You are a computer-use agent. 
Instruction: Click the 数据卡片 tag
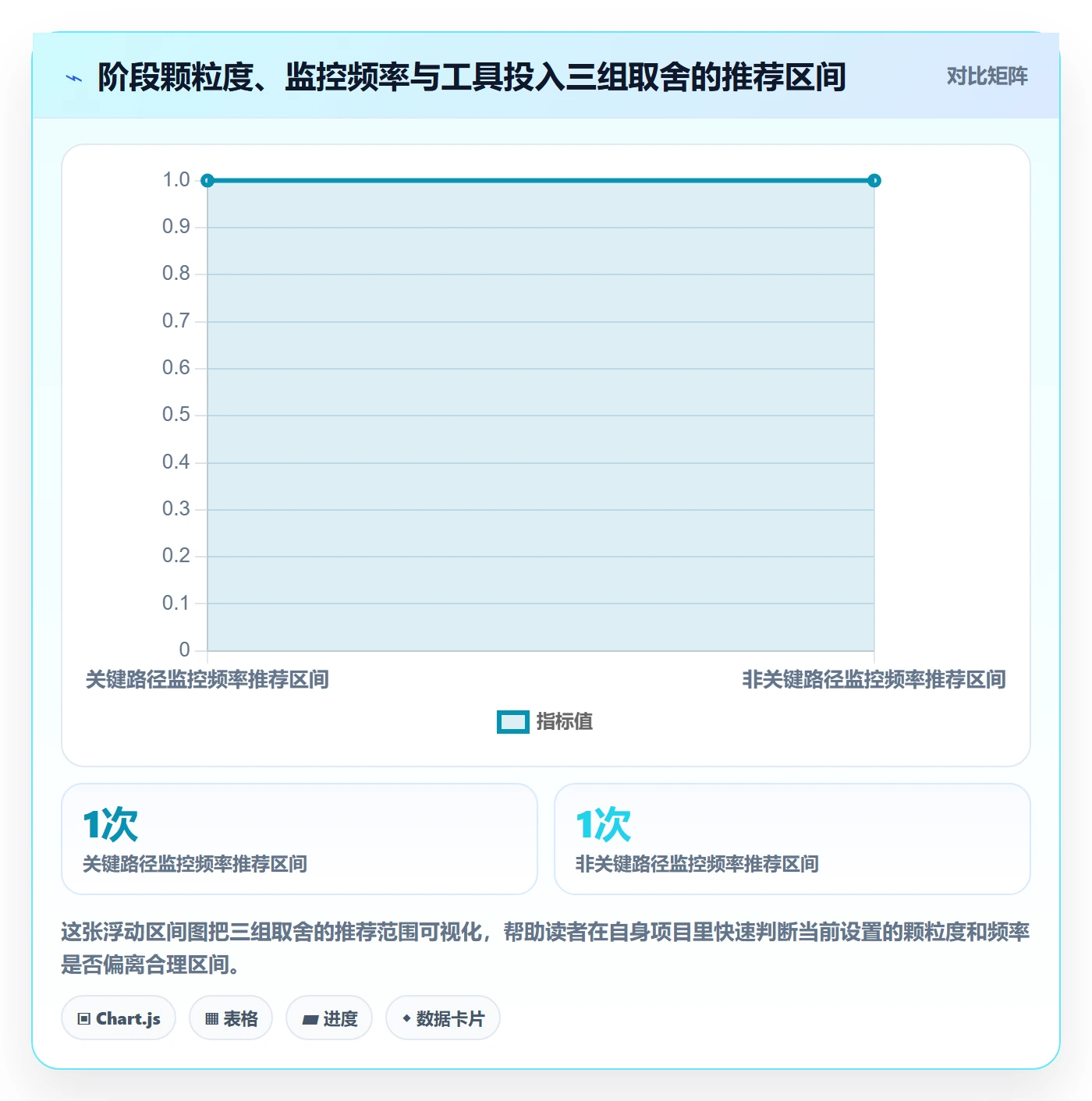(x=443, y=1018)
